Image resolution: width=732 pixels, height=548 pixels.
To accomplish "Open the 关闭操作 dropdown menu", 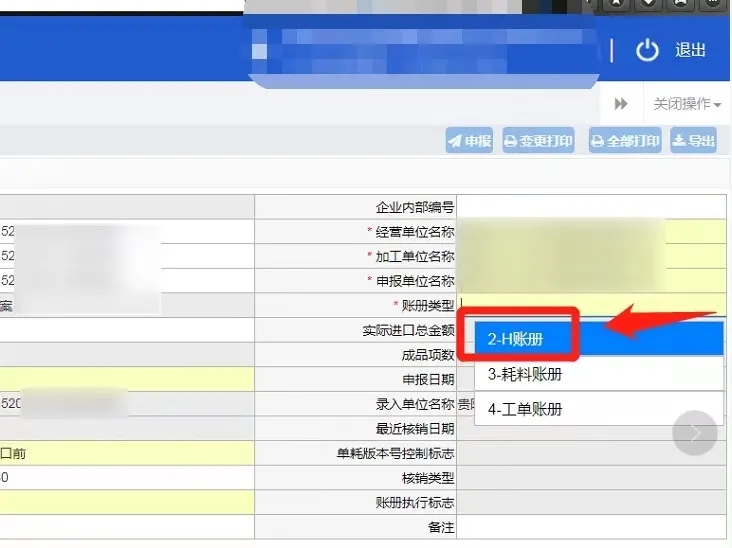I will click(687, 104).
